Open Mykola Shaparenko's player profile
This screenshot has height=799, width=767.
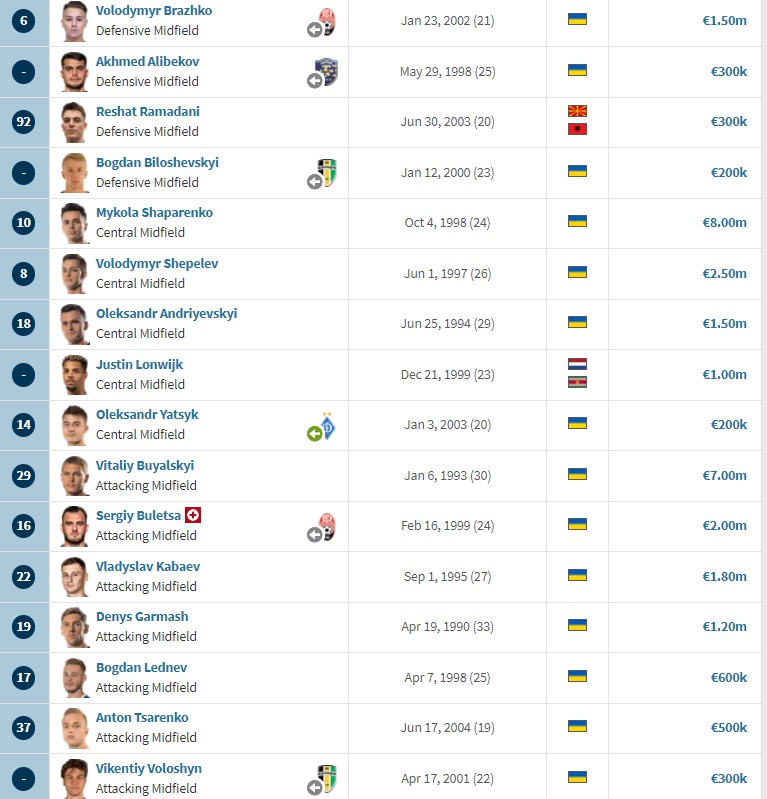pos(154,212)
